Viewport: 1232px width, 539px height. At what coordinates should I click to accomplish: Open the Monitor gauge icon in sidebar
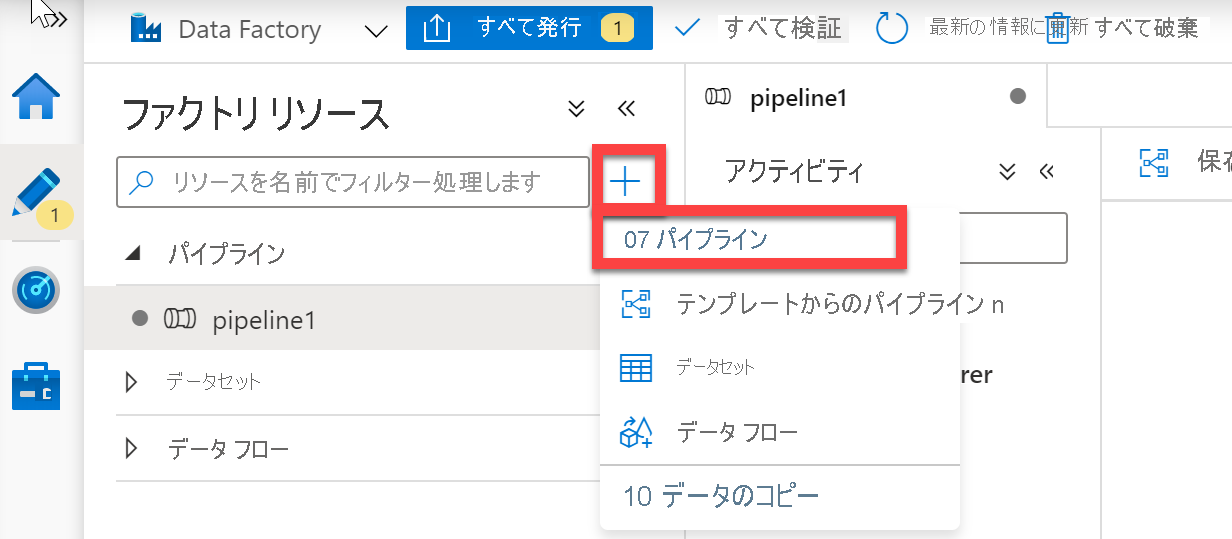(36, 291)
